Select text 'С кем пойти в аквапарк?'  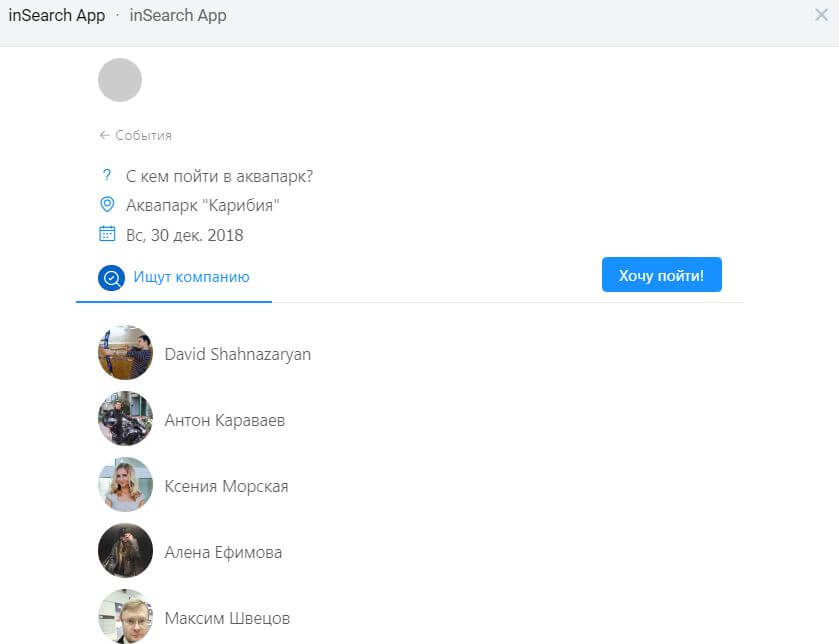[219, 176]
